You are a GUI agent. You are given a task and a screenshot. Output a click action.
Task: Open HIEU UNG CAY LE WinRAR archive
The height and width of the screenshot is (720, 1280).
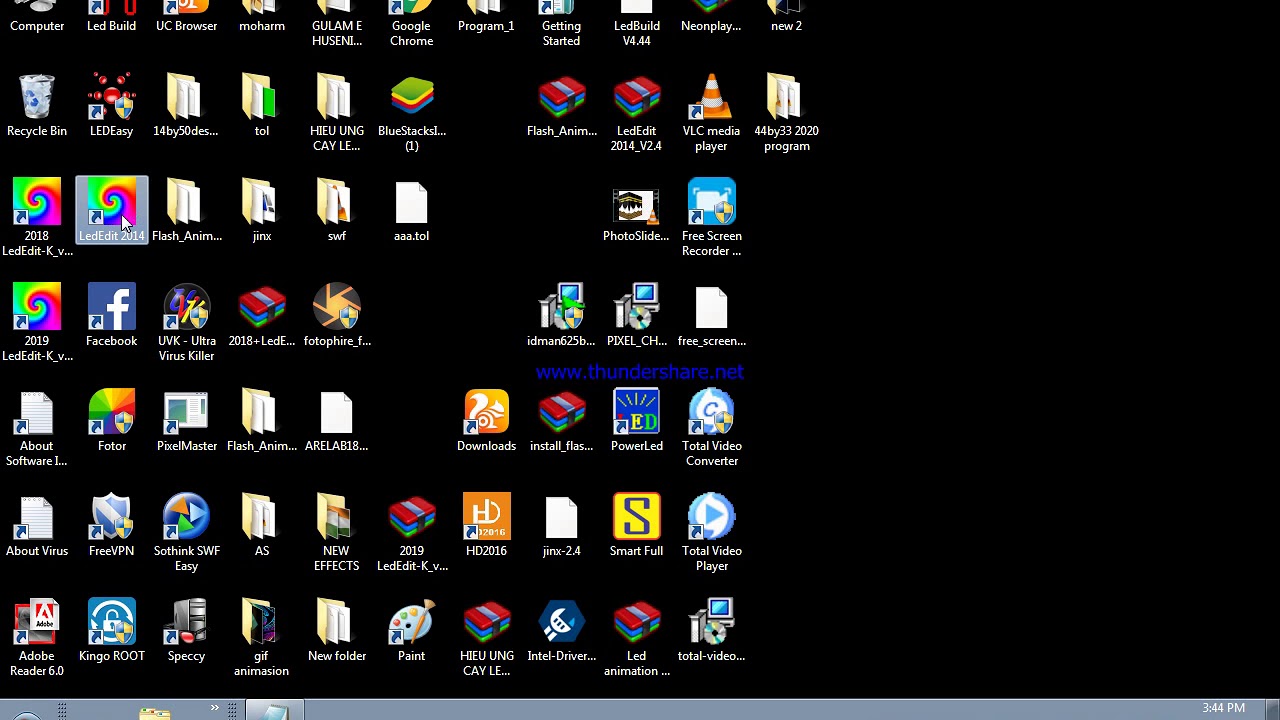pos(487,637)
